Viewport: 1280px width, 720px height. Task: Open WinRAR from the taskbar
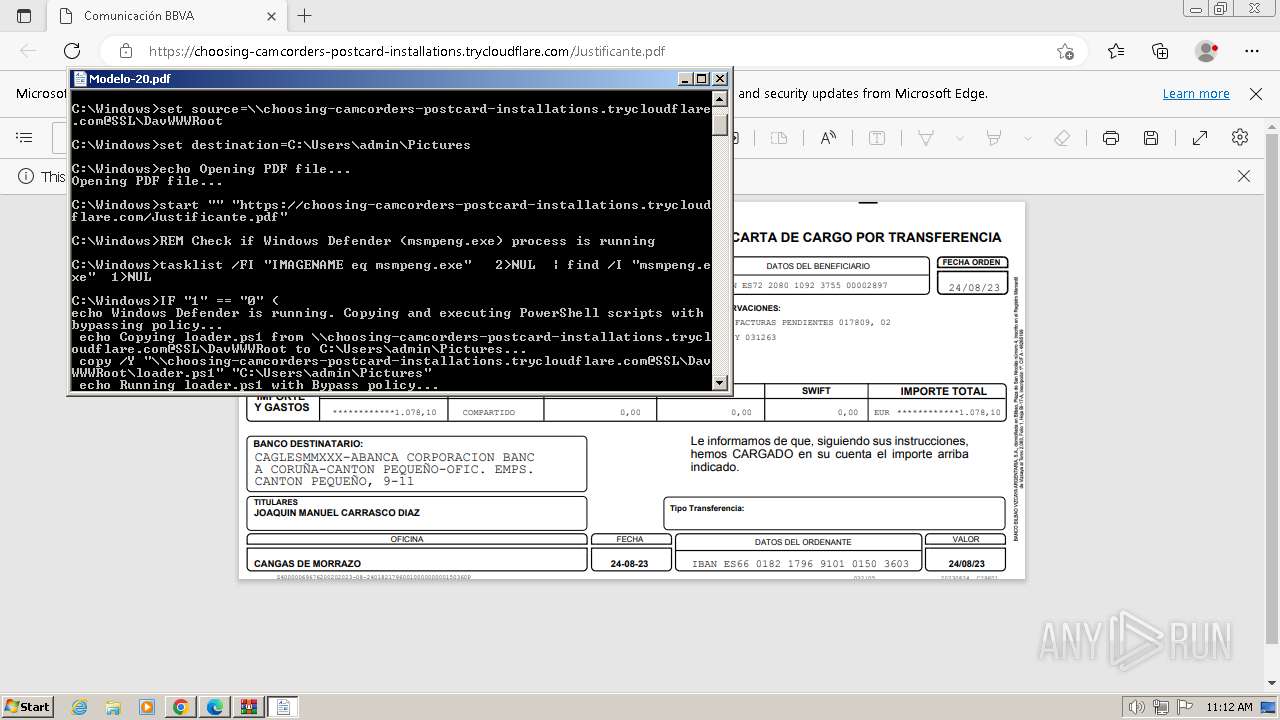pyautogui.click(x=248, y=707)
